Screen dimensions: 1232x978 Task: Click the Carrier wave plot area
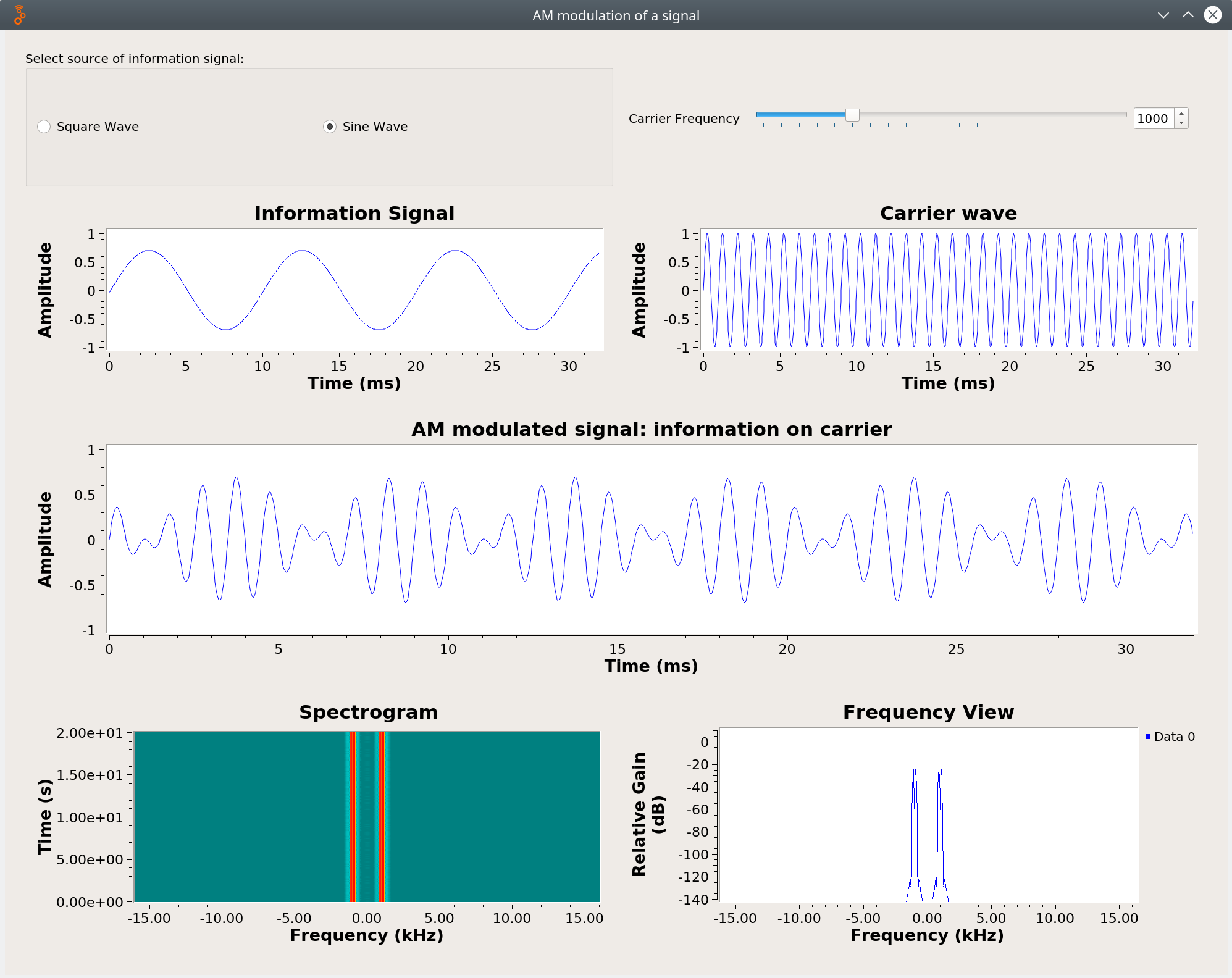[x=949, y=290]
